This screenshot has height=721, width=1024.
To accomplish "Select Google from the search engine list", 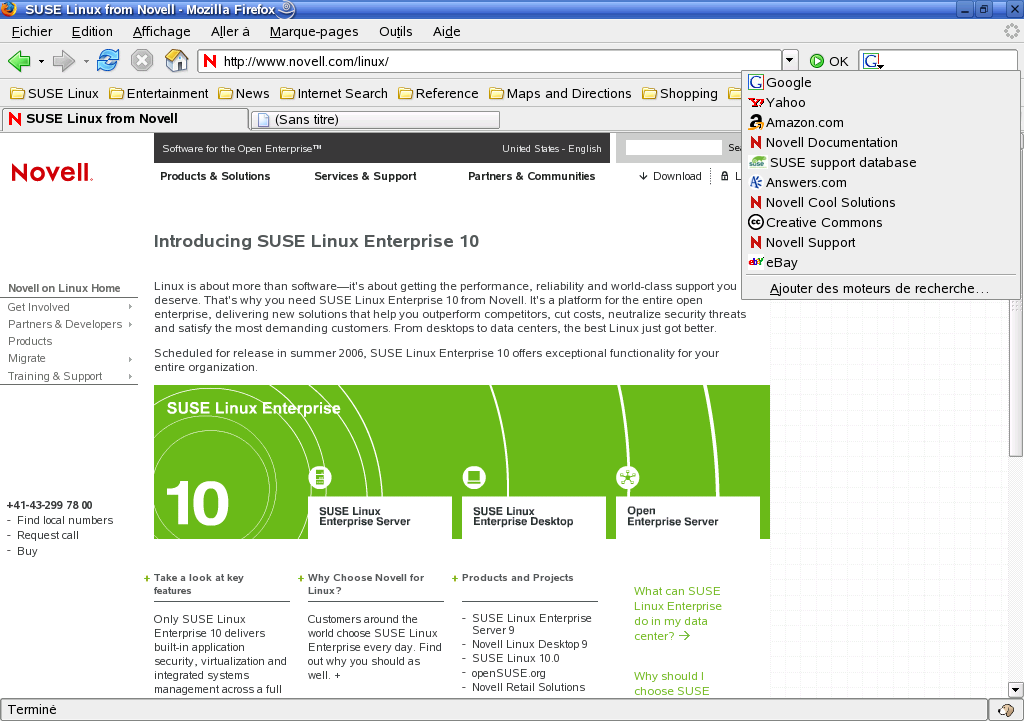I will 880,82.
